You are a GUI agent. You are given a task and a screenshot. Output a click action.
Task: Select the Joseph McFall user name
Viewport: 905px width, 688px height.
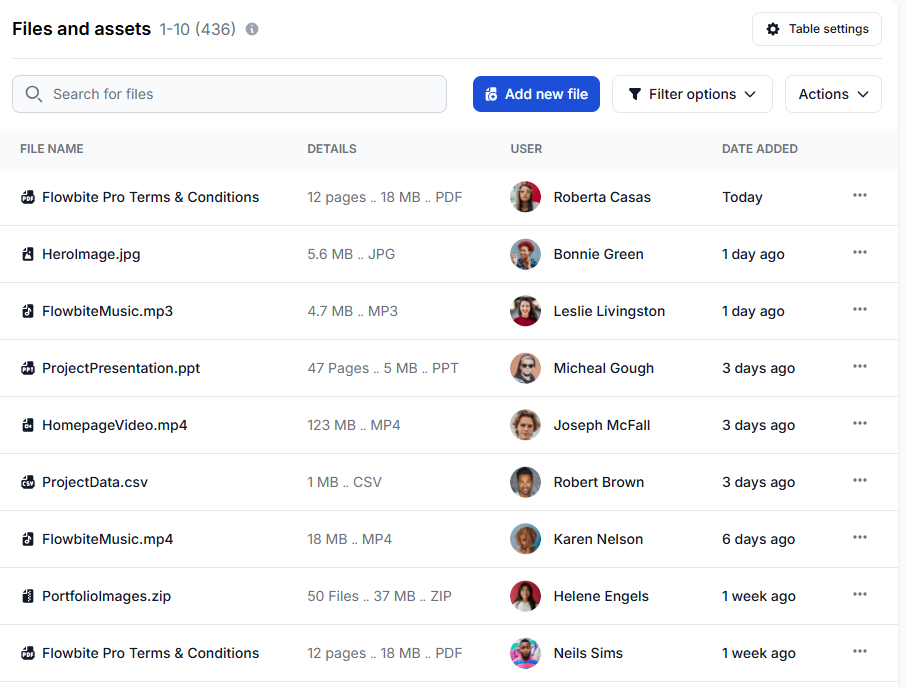(601, 425)
